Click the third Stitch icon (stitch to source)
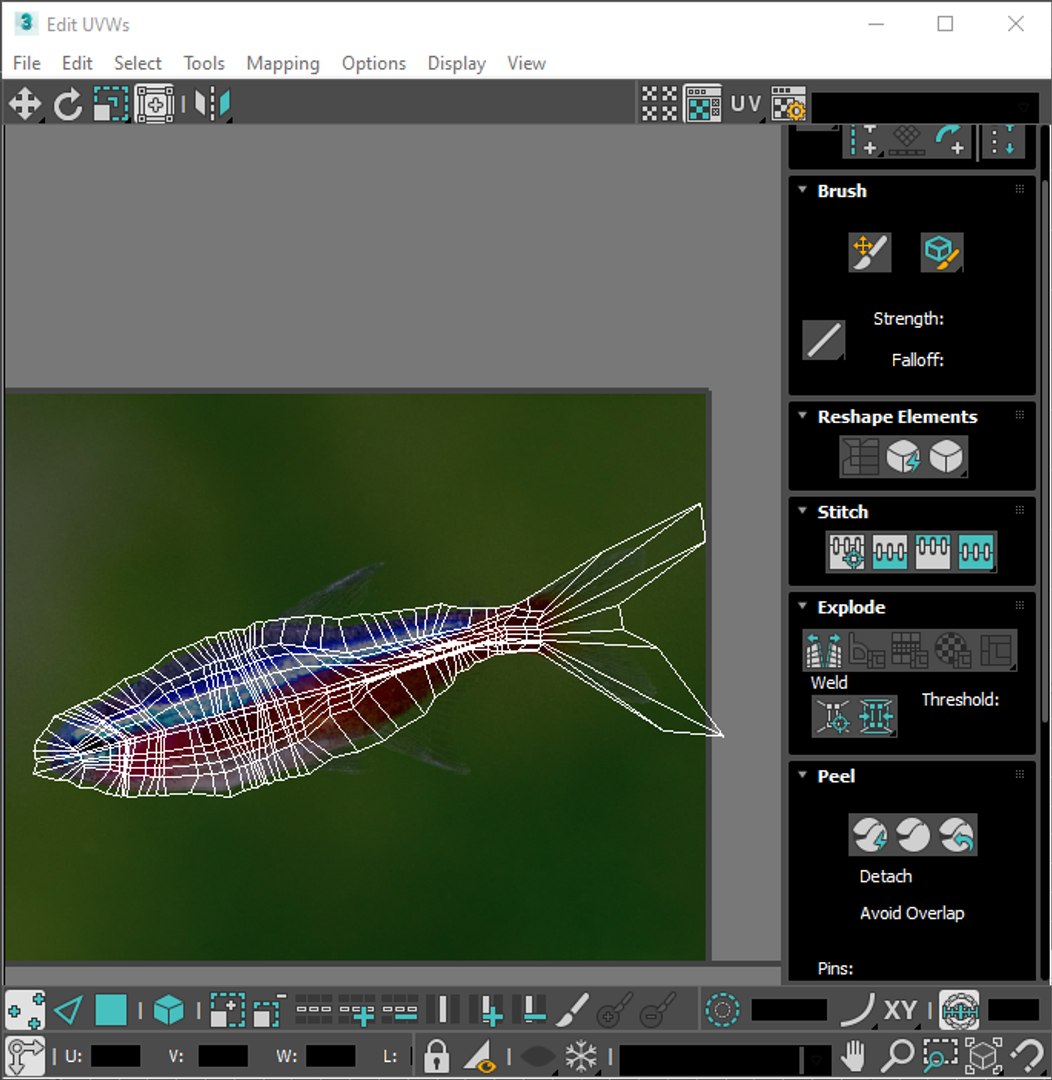Screen dimensions: 1052x1080 click(932, 552)
